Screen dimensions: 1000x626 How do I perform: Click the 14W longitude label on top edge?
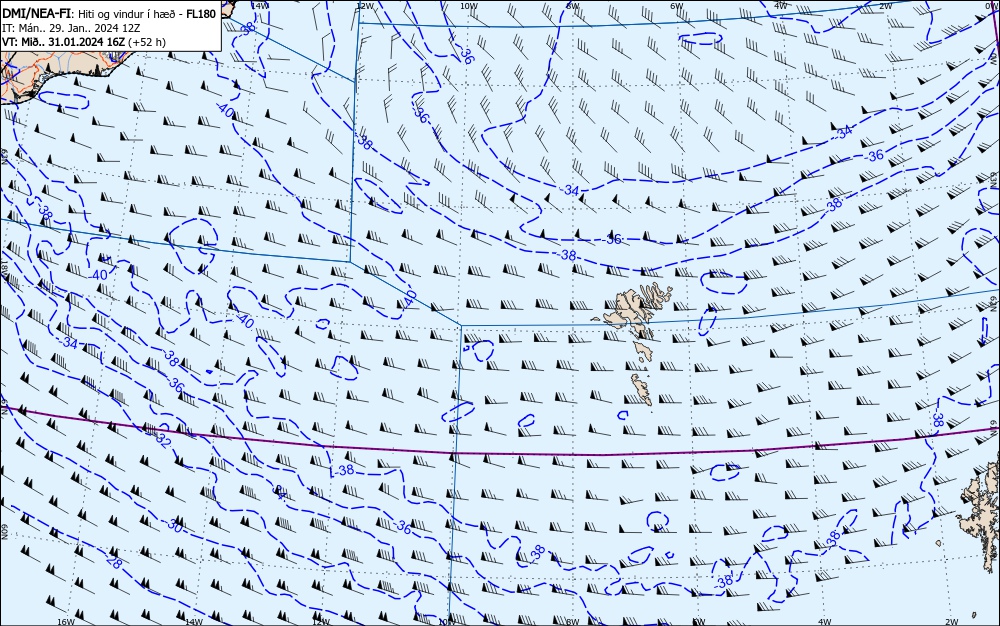pyautogui.click(x=258, y=5)
